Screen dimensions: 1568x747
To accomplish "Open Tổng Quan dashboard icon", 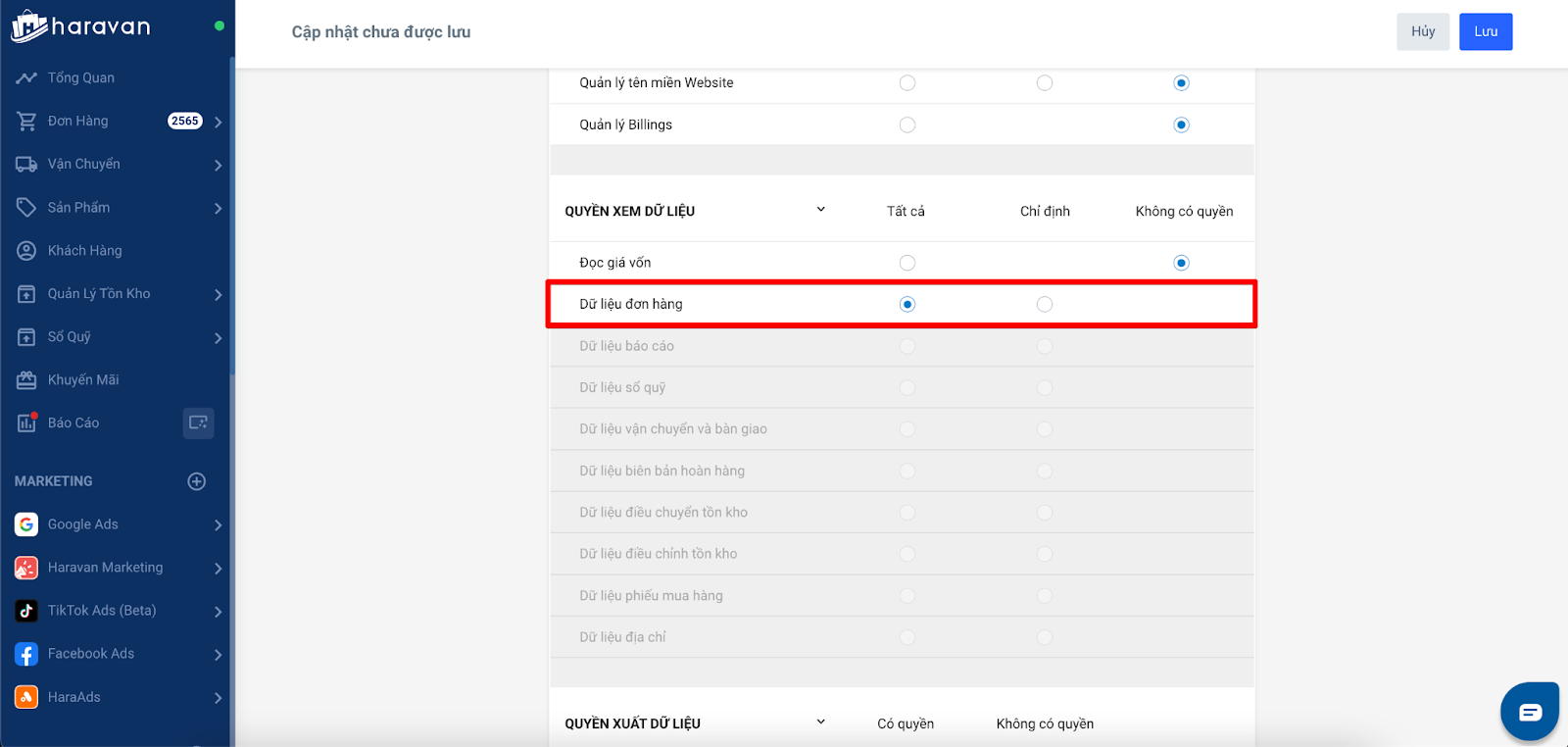I will coord(26,77).
